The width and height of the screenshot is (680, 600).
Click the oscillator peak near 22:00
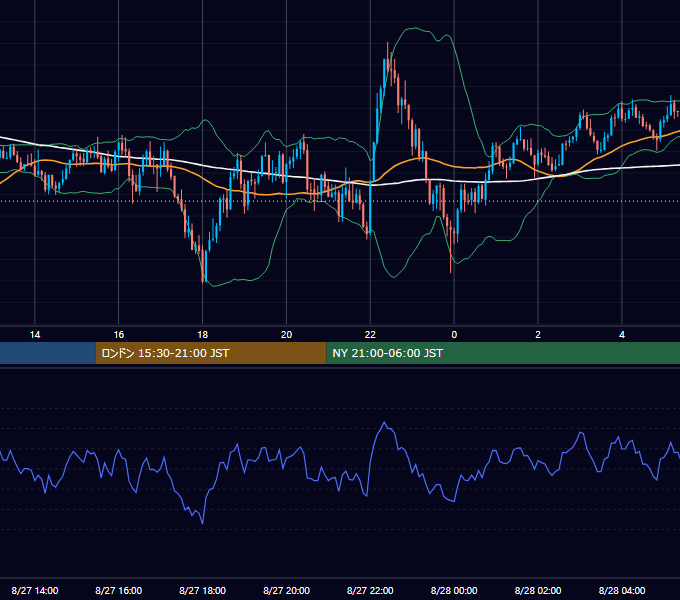(x=384, y=422)
